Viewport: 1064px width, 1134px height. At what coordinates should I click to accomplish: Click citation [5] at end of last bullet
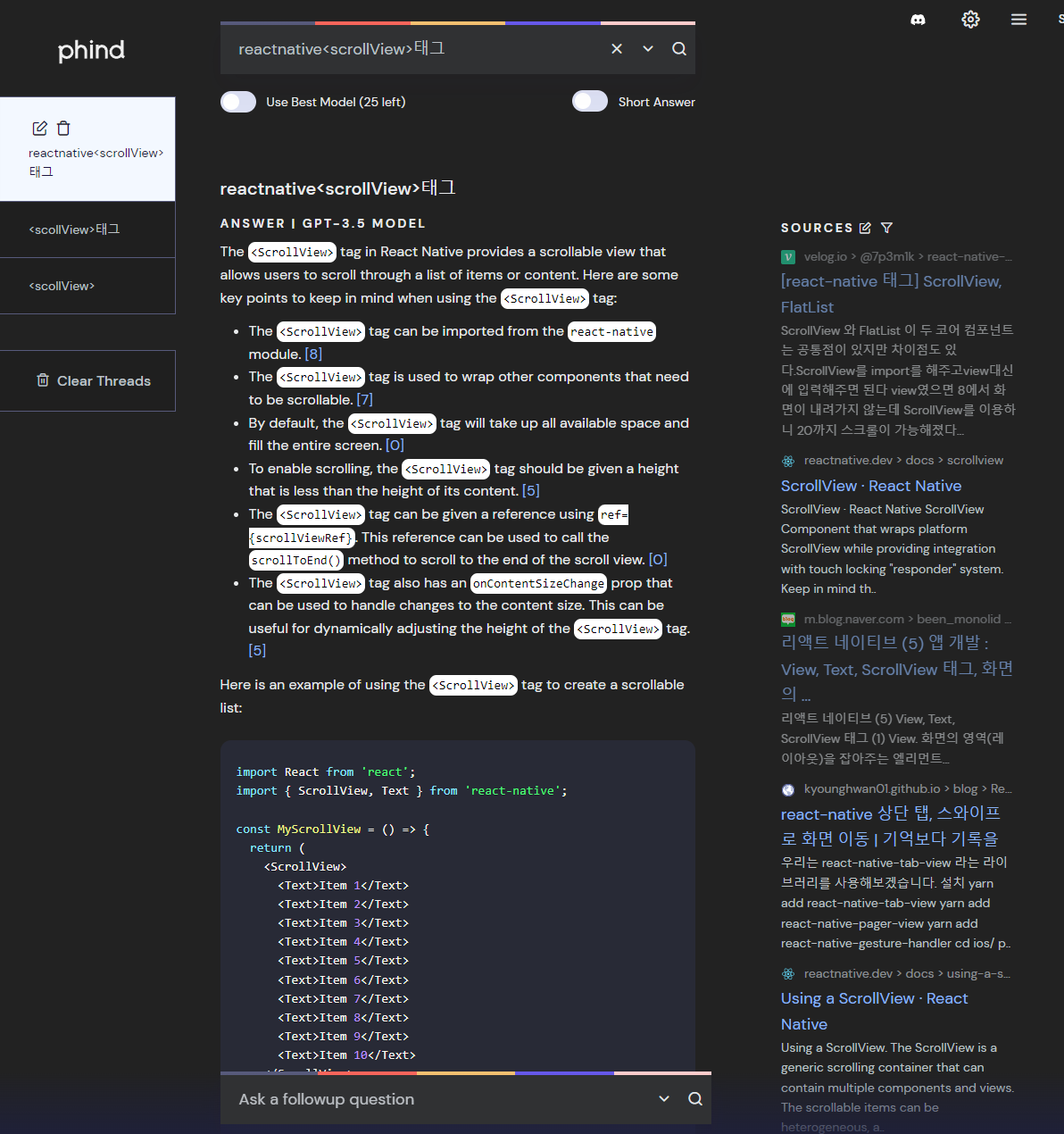(257, 651)
